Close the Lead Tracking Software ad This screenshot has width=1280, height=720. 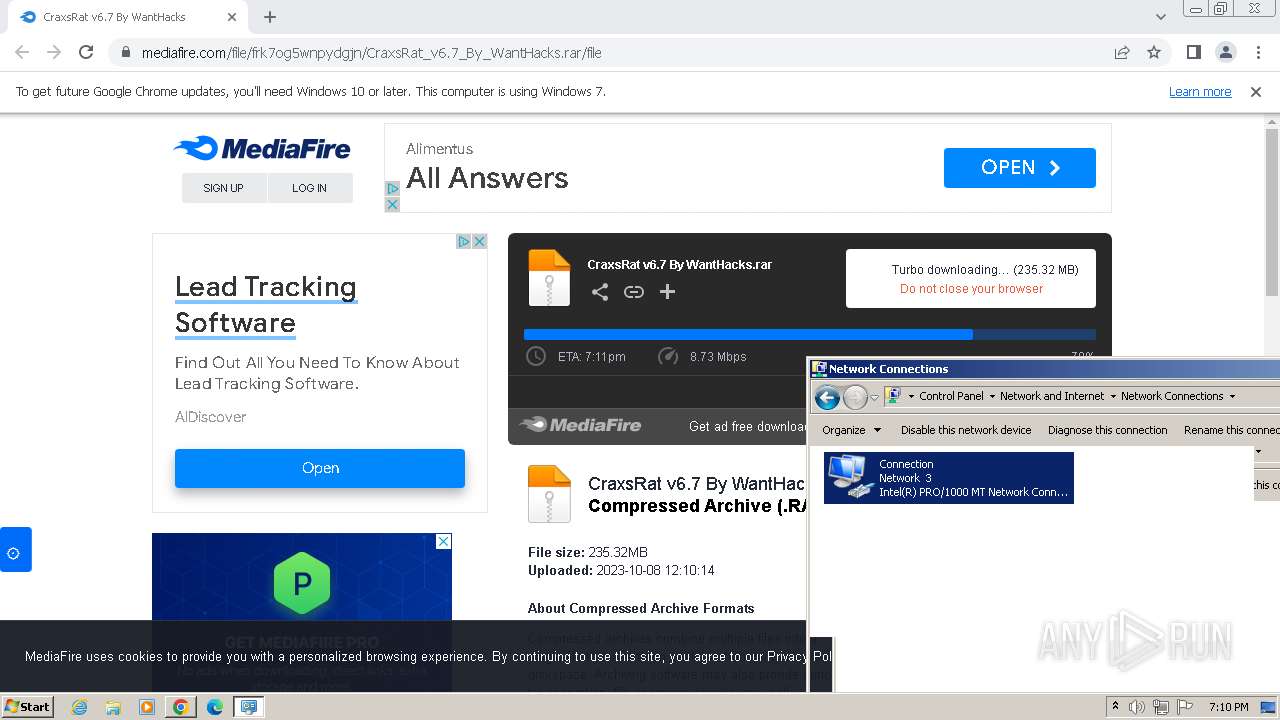pos(479,241)
